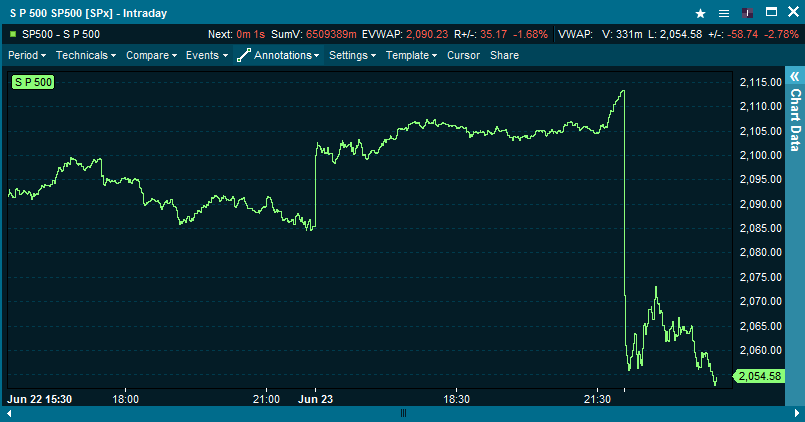
Task: Maximize the Intraday chart window
Action: coord(771,12)
